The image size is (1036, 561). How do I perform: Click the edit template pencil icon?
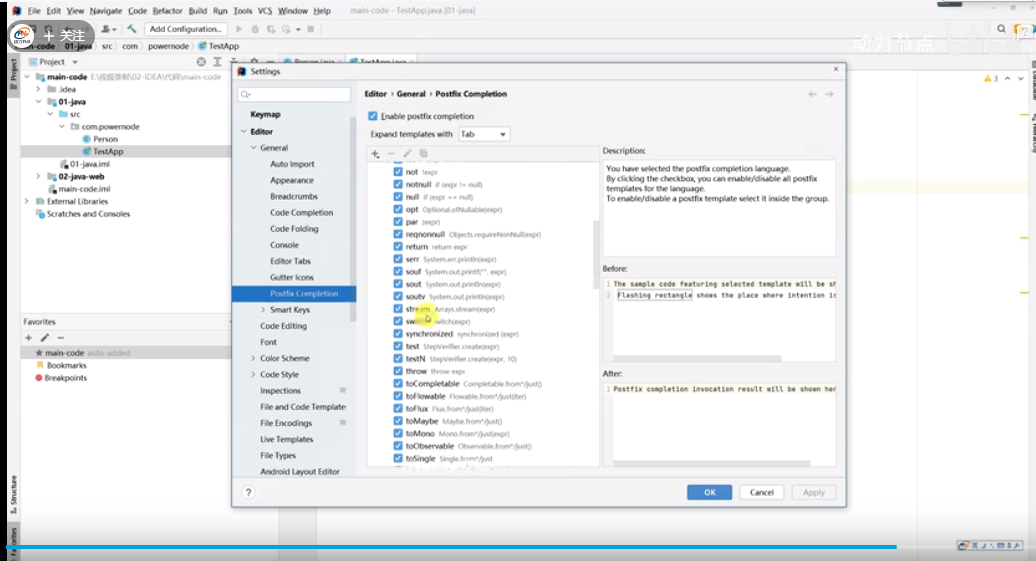[x=407, y=154]
